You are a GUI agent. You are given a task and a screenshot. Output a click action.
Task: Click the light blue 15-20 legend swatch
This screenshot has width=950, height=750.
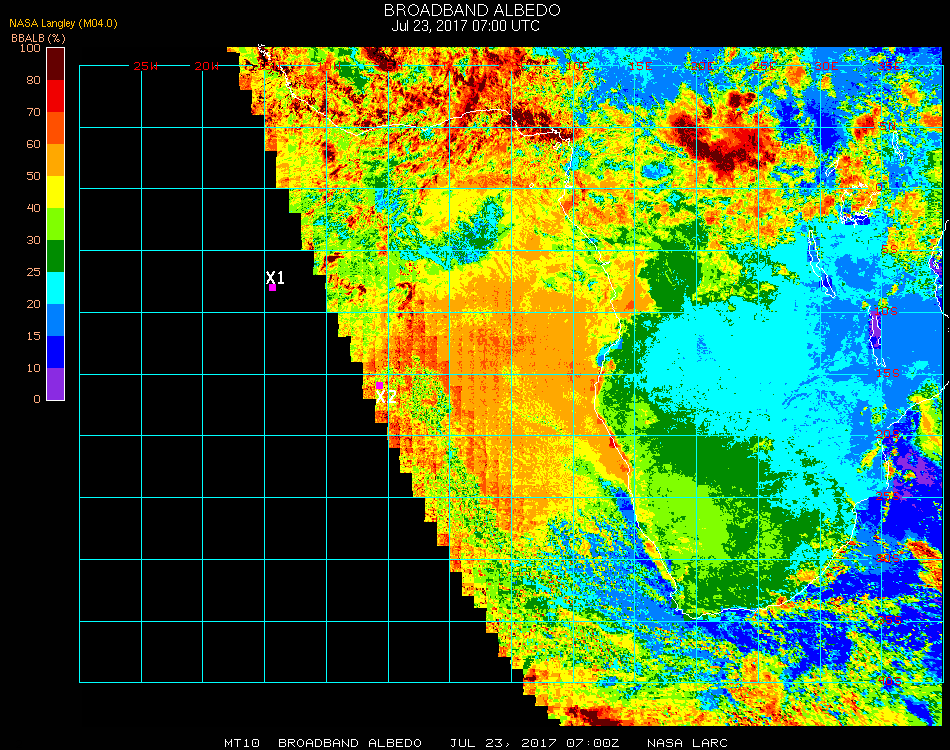55,320
